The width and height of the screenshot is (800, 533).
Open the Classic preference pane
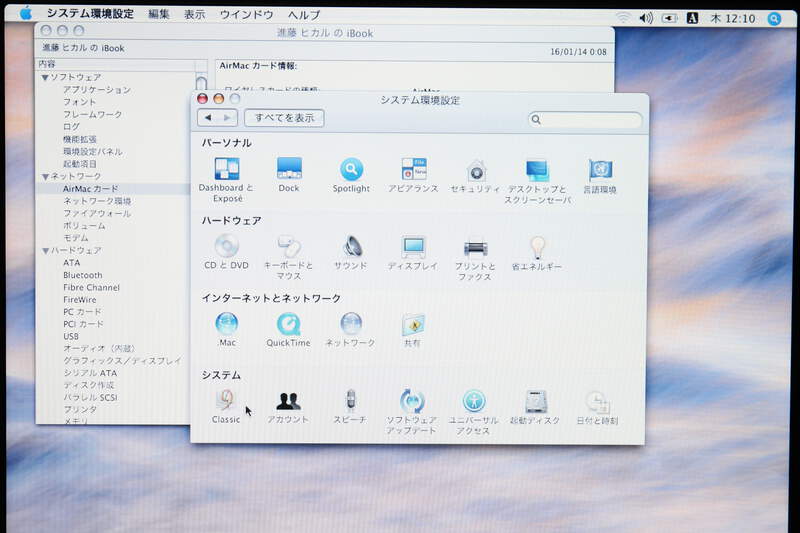click(226, 407)
